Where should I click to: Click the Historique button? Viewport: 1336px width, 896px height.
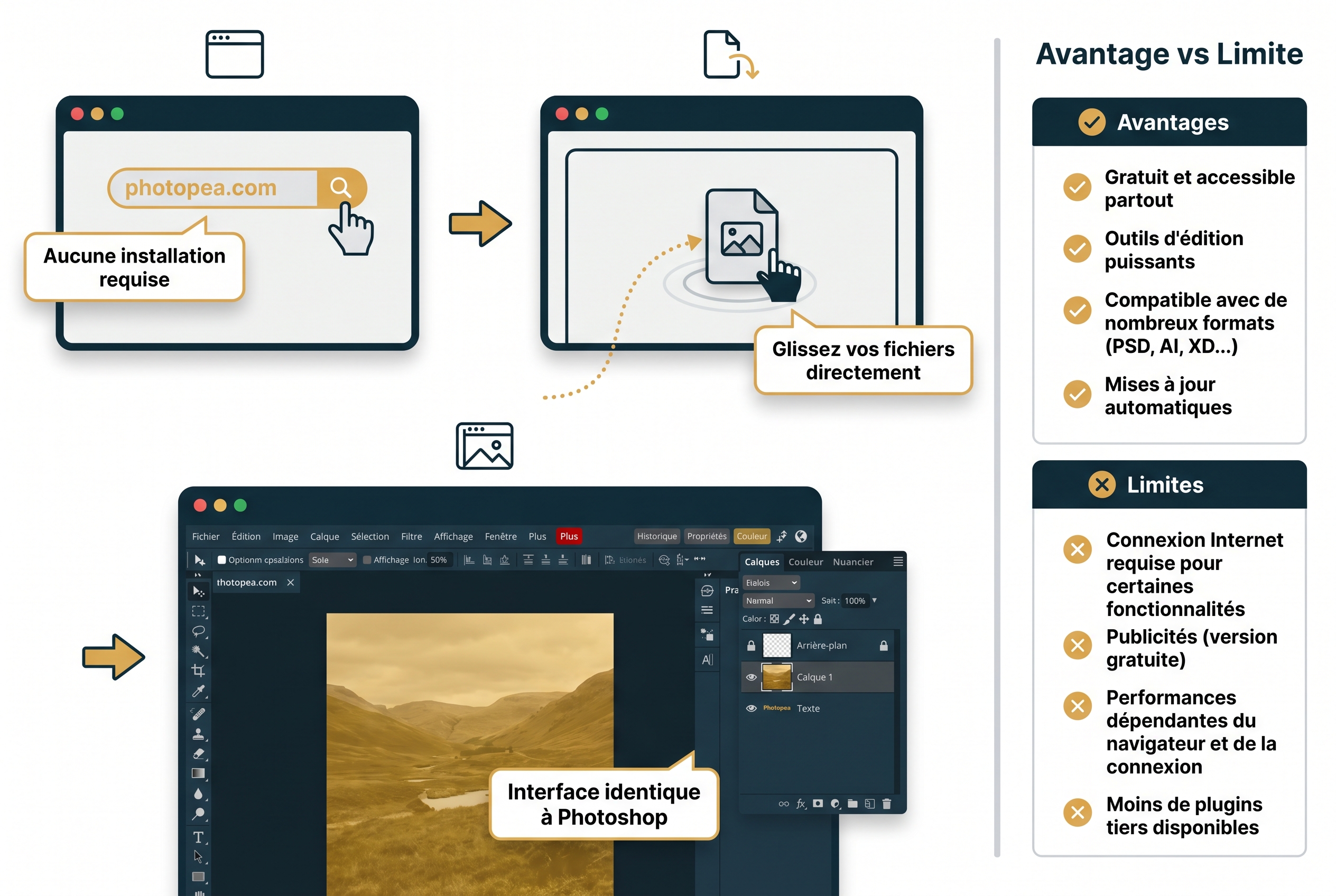tap(657, 536)
